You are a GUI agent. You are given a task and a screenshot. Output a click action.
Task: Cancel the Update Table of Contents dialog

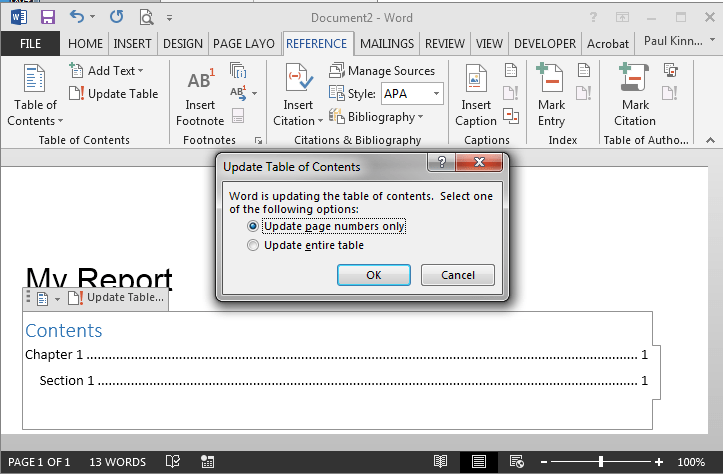(x=457, y=275)
